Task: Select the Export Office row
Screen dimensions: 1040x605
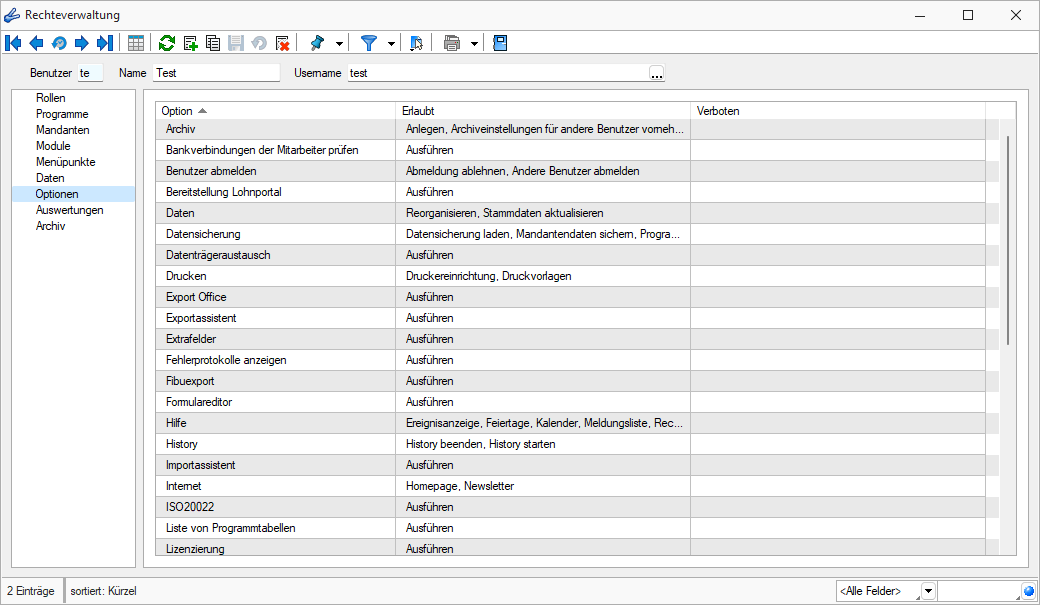Action: 570,297
